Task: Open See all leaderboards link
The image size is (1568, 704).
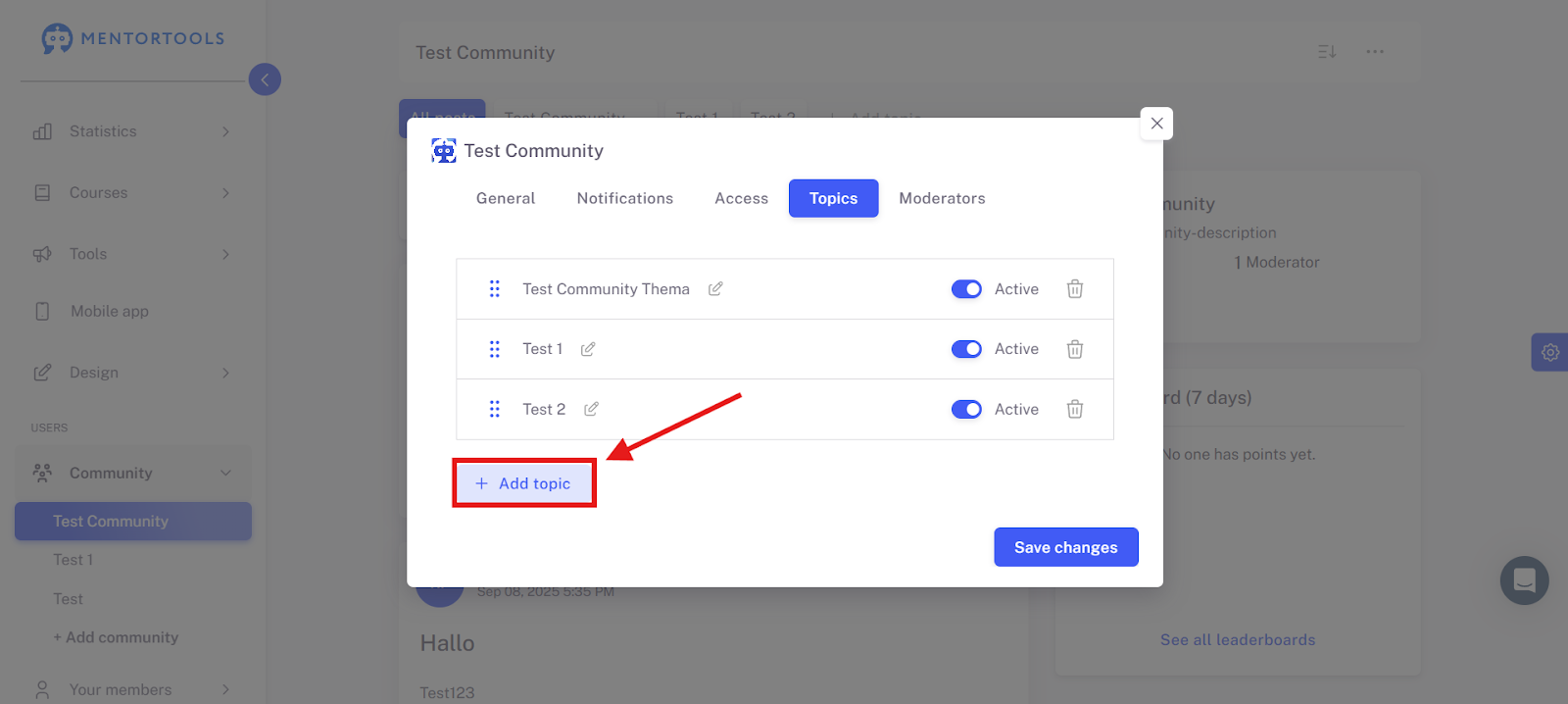Action: tap(1238, 640)
